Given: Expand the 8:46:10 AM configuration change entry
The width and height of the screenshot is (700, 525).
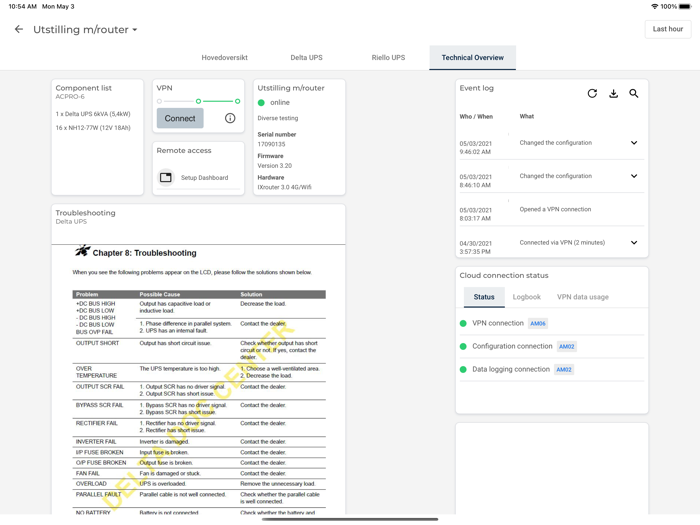Looking at the screenshot, I should [x=634, y=176].
